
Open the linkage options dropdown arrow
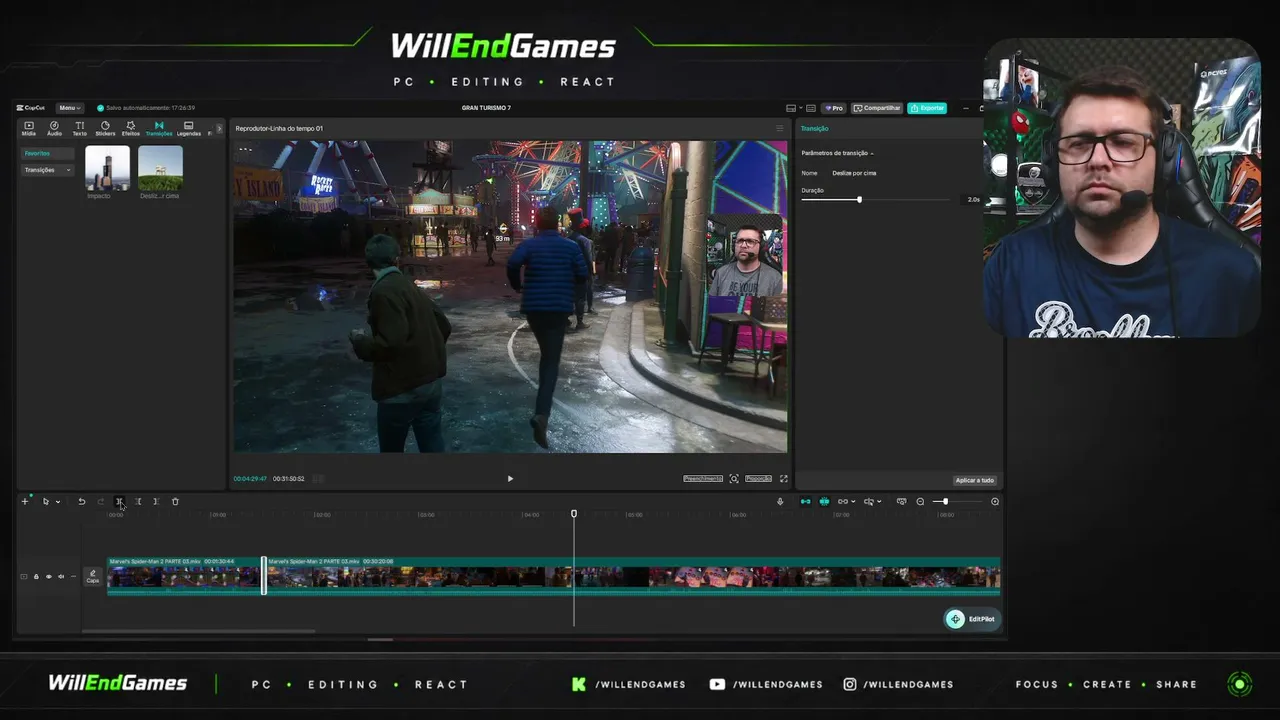pyautogui.click(x=853, y=502)
